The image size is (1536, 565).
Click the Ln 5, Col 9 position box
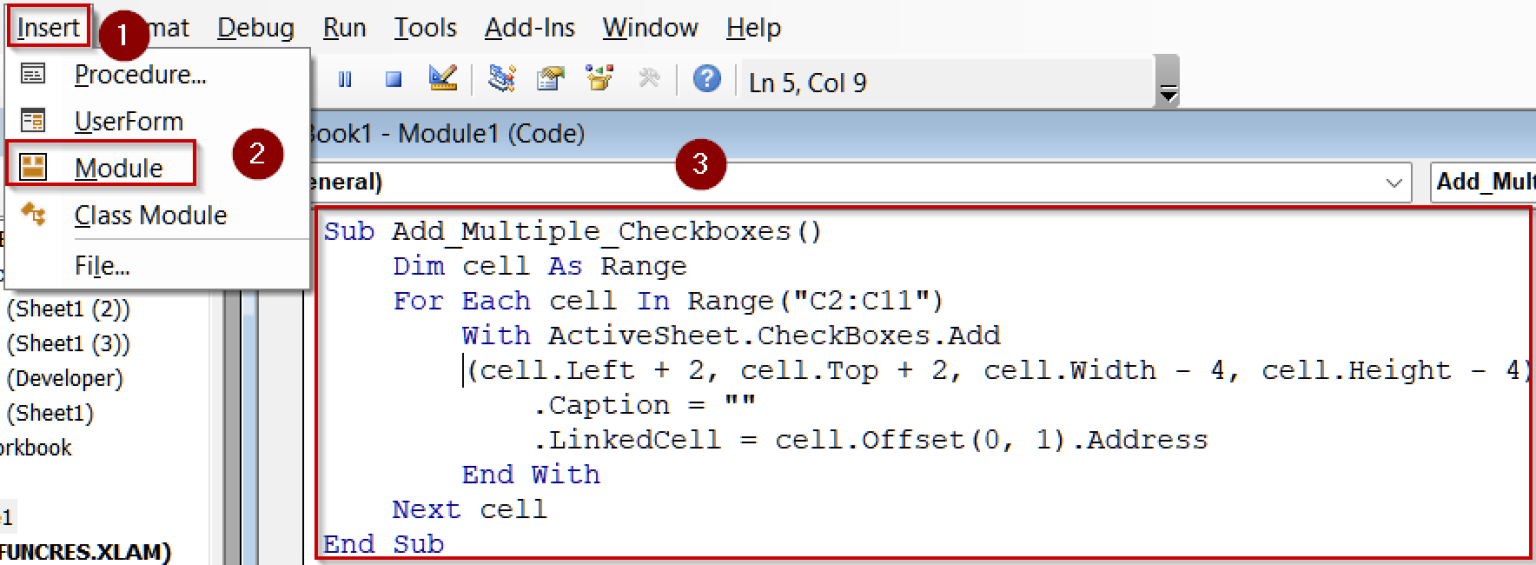click(945, 82)
